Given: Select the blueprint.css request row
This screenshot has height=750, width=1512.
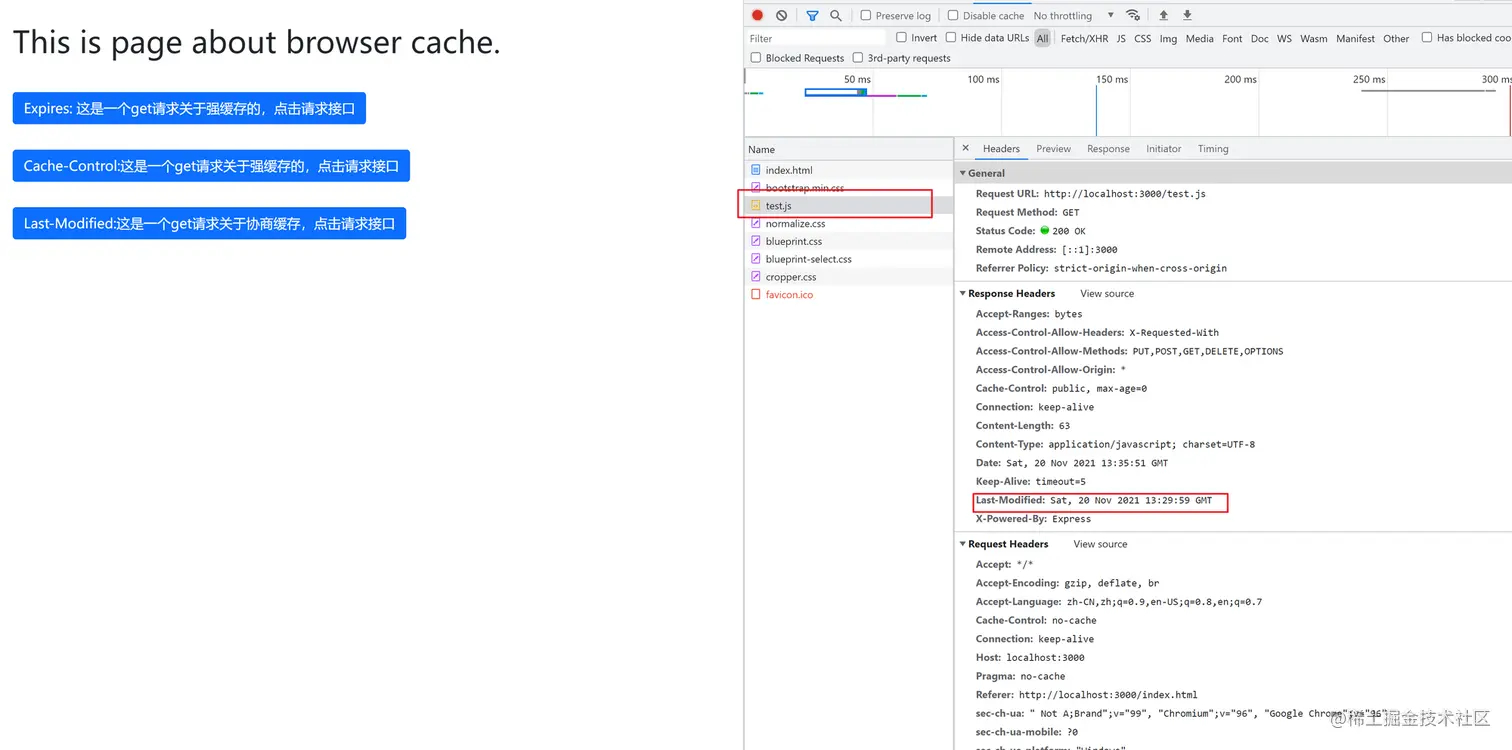Looking at the screenshot, I should pyautogui.click(x=849, y=241).
